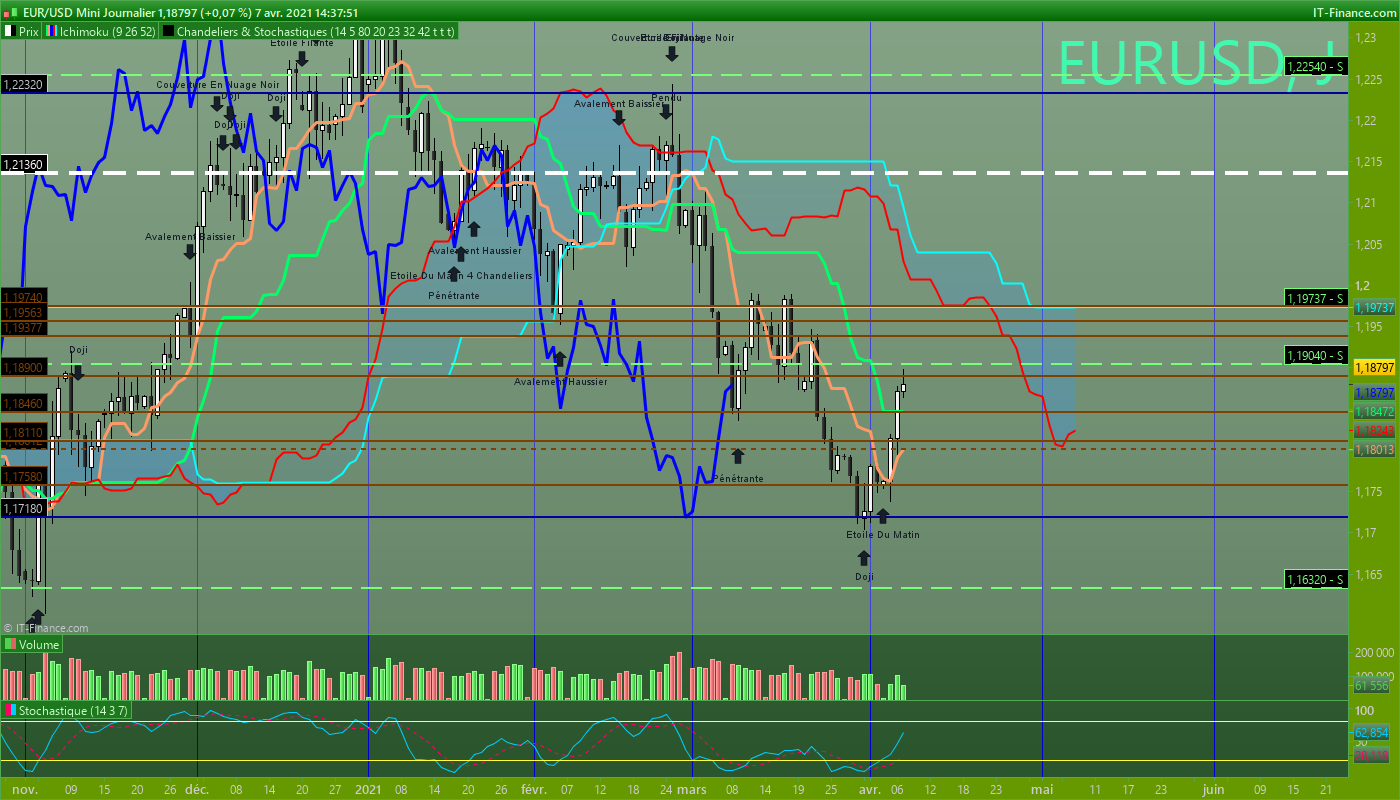Click the Etoile Du Matin 4 Chandeliers label
Viewport: 1400px width, 800px height.
tap(460, 275)
